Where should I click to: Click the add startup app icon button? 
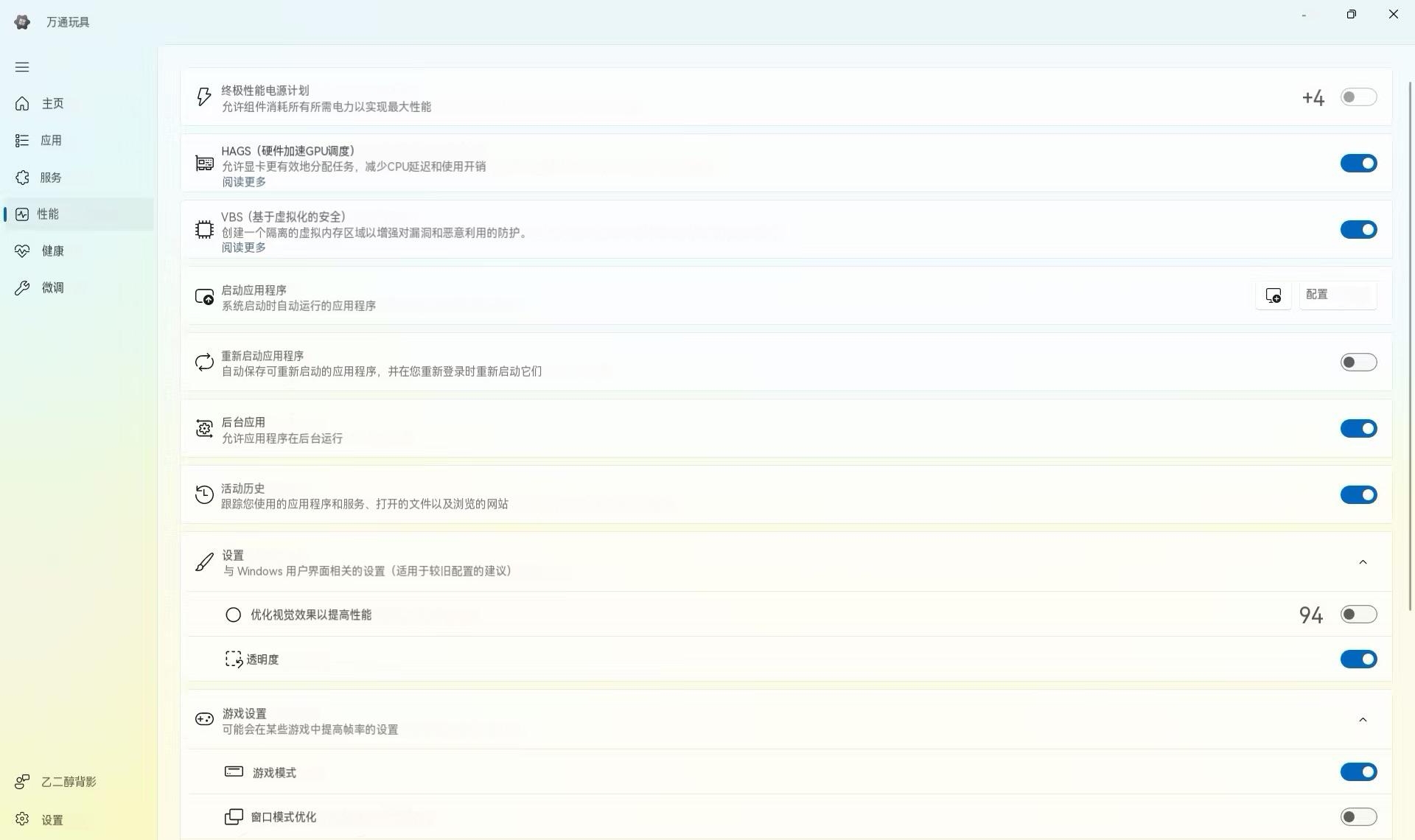click(1273, 295)
